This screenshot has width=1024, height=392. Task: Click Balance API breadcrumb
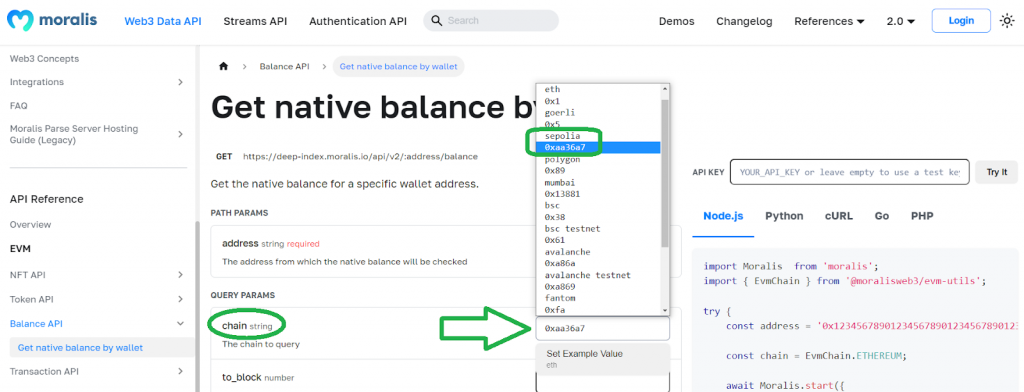(x=284, y=67)
